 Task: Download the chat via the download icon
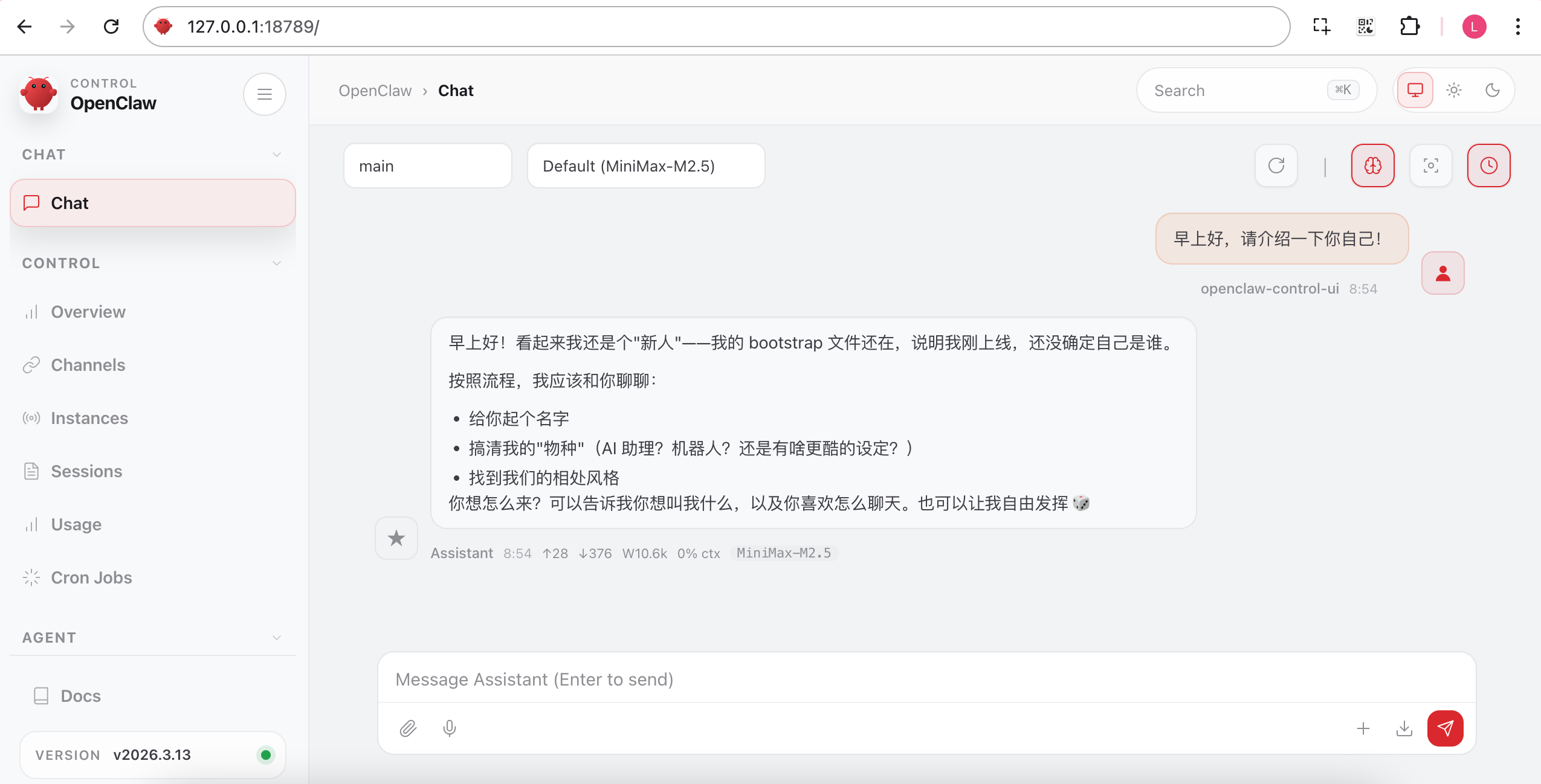coord(1404,728)
